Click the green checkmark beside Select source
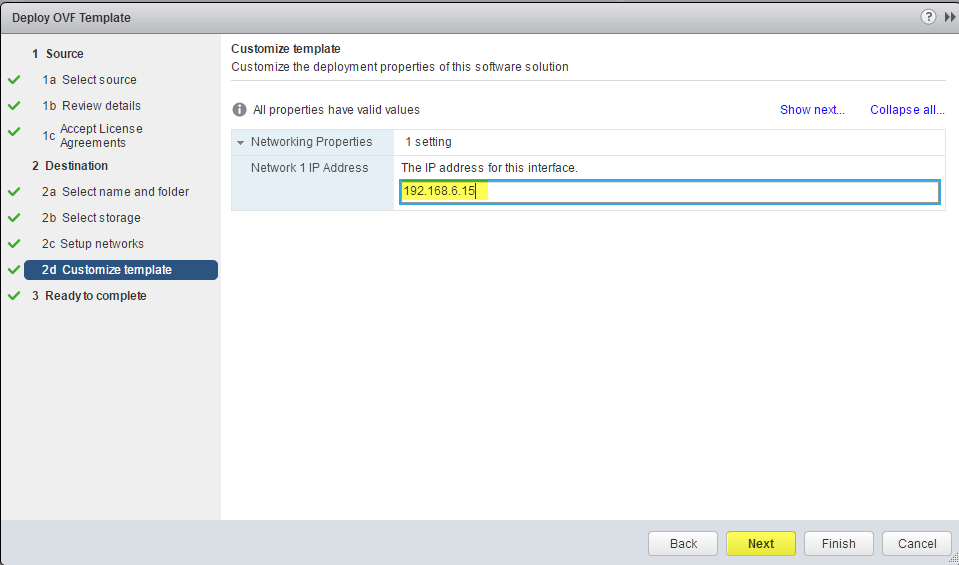 tap(14, 79)
